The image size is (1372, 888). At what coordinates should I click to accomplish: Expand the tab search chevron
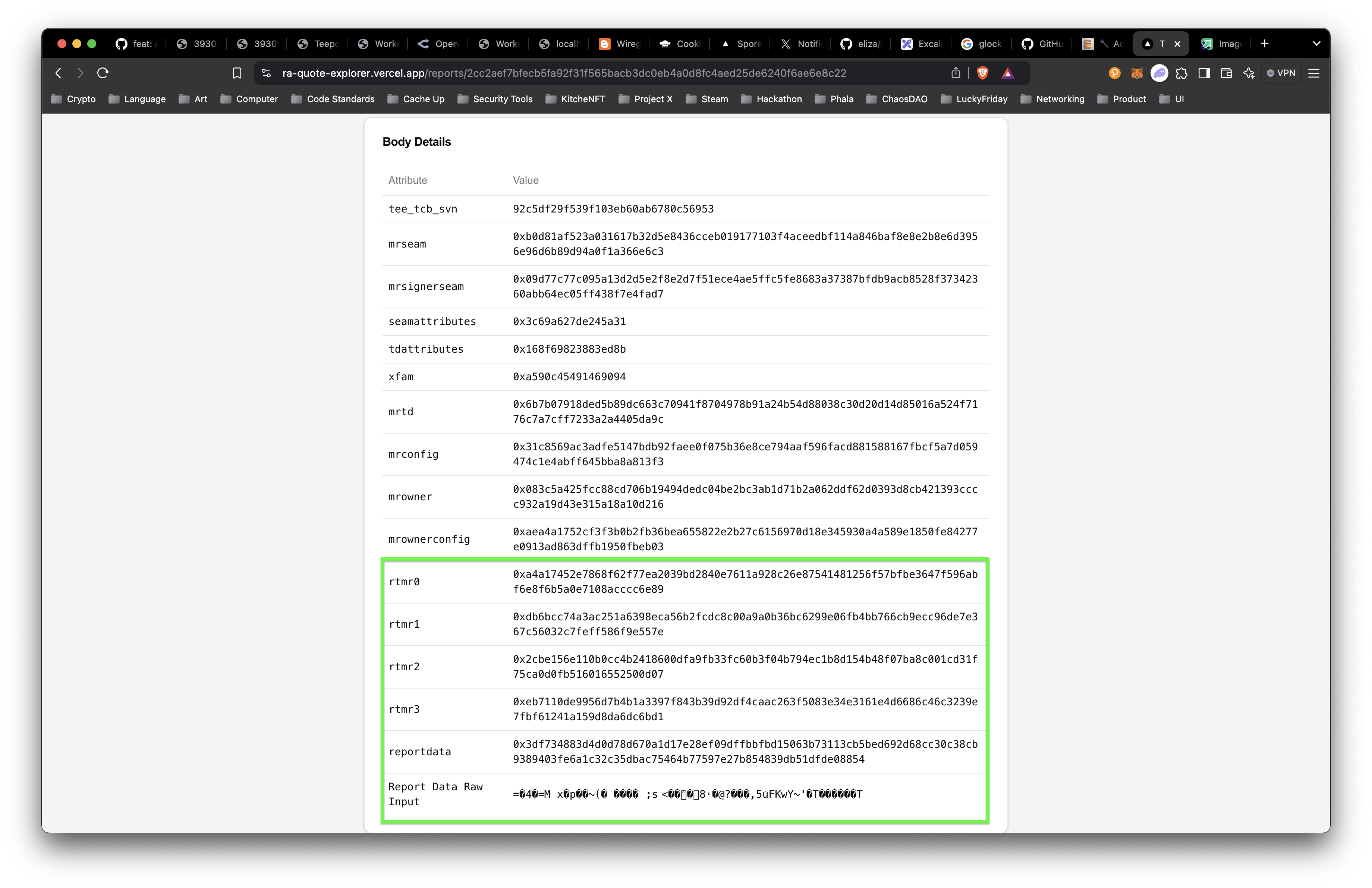[1316, 44]
